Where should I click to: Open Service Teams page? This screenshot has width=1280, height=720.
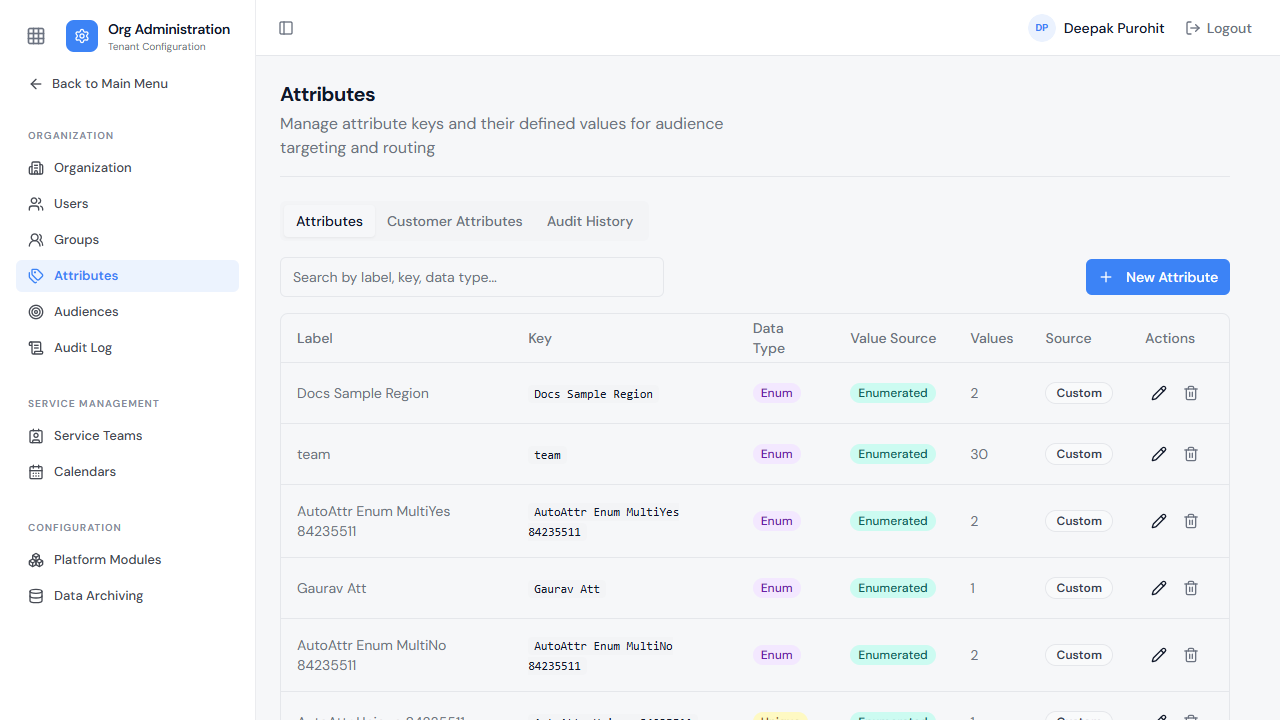click(127, 436)
